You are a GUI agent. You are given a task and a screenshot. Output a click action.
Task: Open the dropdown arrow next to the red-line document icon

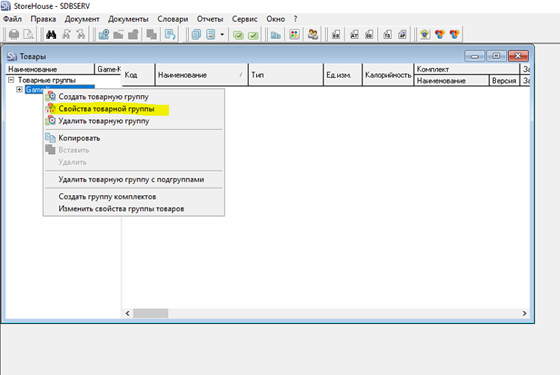222,34
